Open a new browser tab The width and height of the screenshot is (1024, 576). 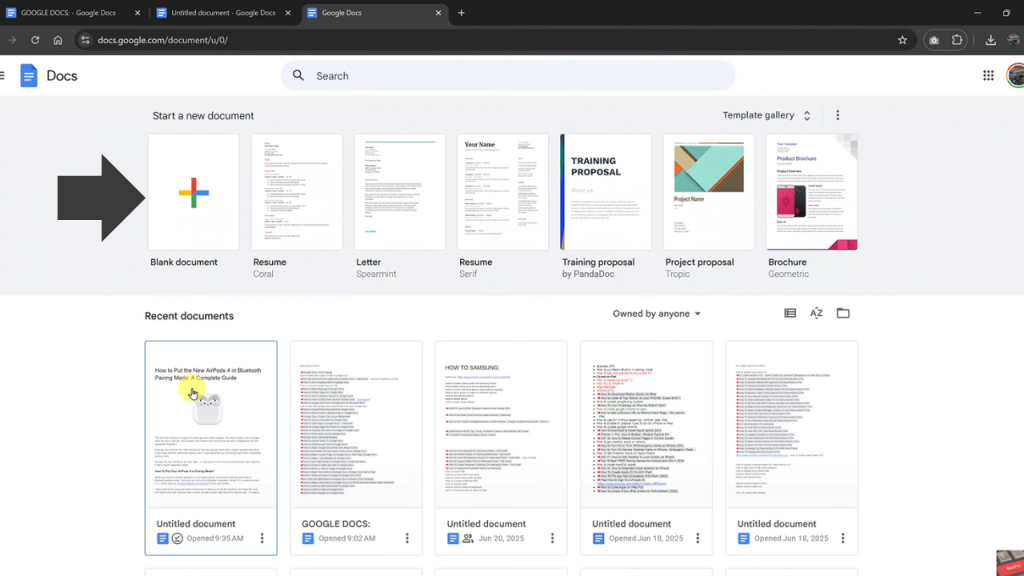(x=461, y=12)
